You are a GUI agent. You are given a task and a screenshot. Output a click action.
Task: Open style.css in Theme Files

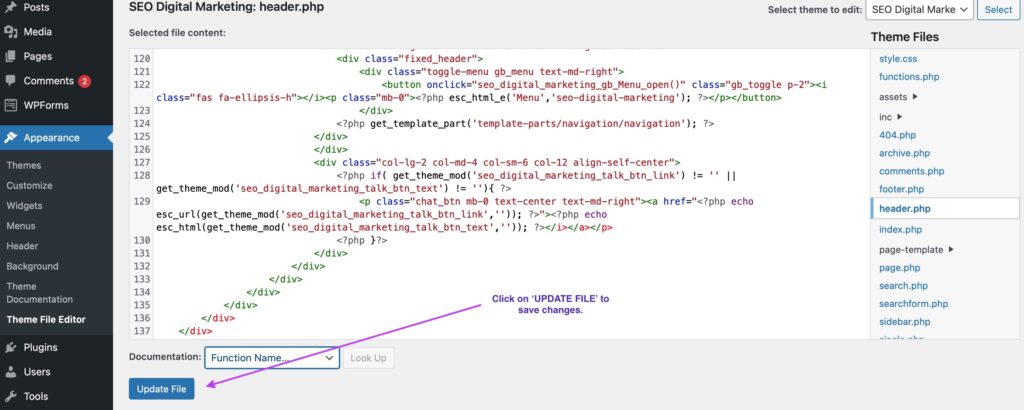(x=898, y=59)
